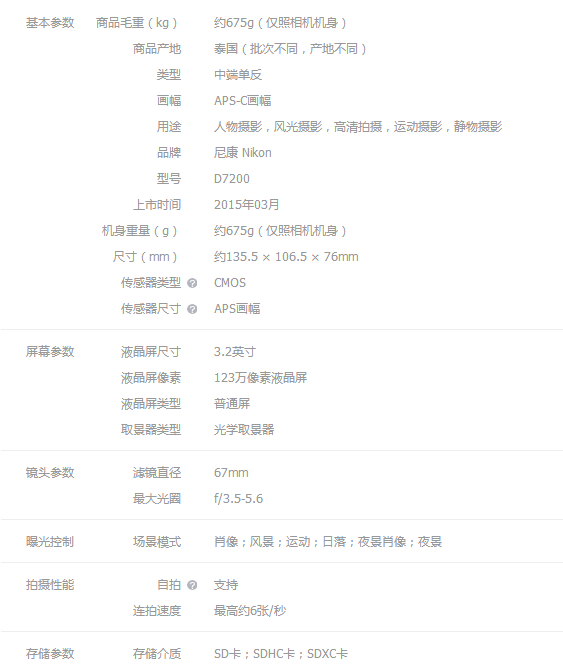Image resolution: width=563 pixels, height=672 pixels.
Task: Select the 基本参数 section heading
Action: (x=50, y=23)
